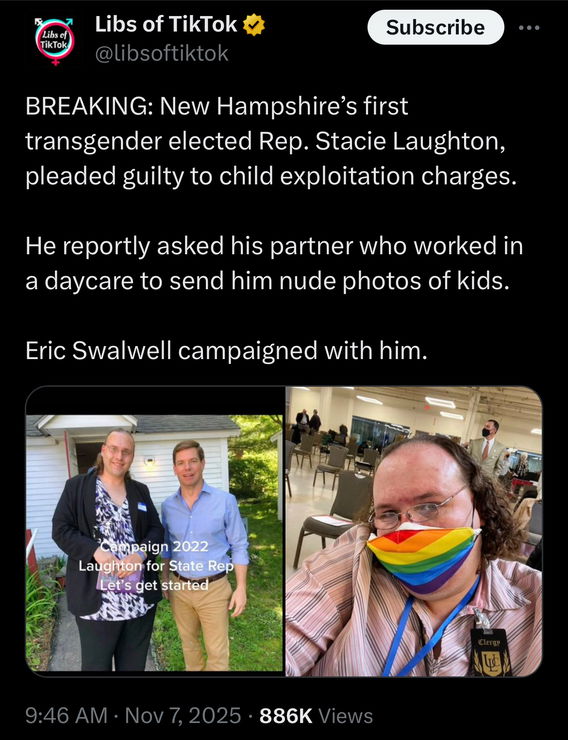The image size is (568, 740).
Task: Click the Nov 7, 2025 date
Action: 183,716
